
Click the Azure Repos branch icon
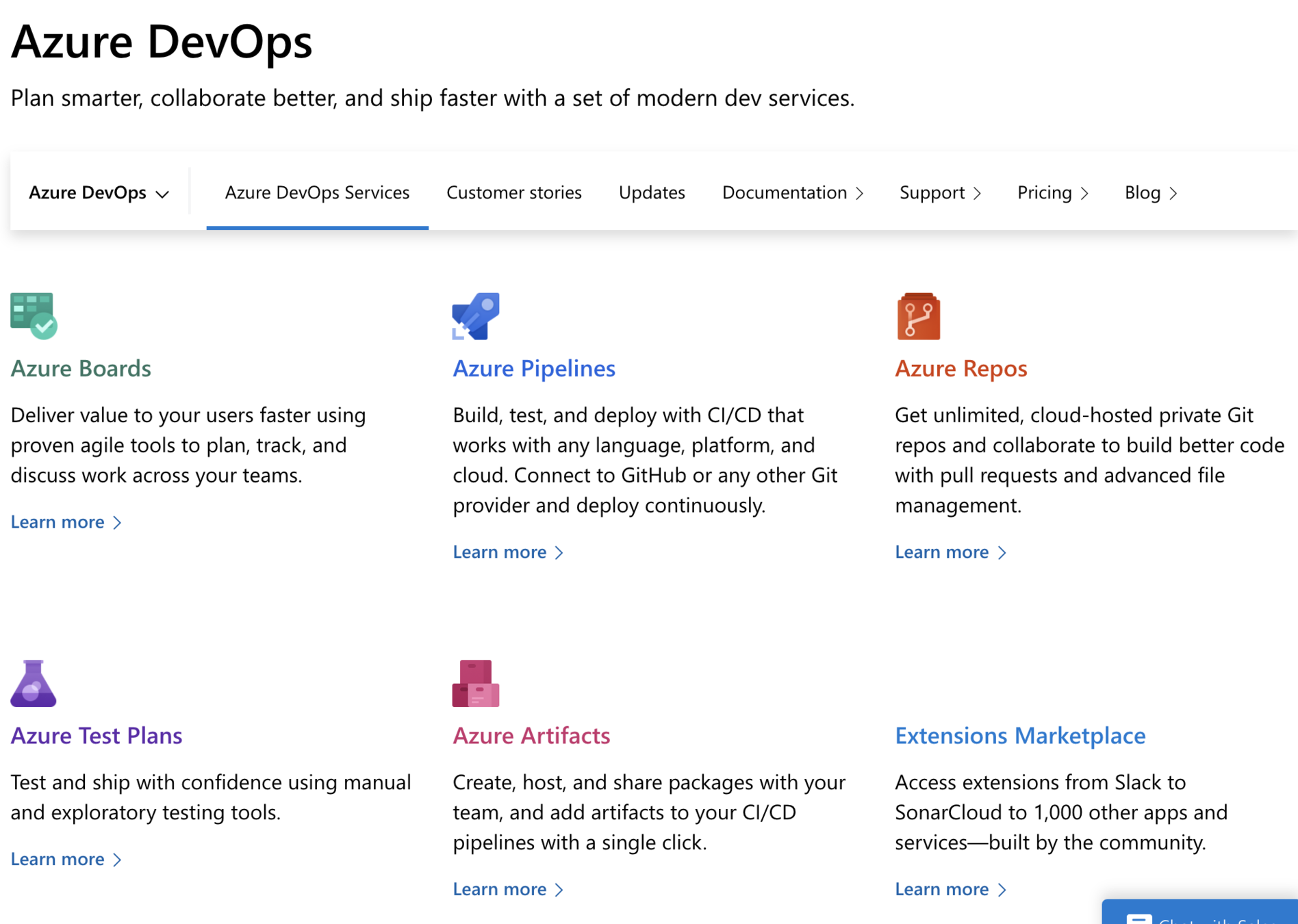[918, 316]
